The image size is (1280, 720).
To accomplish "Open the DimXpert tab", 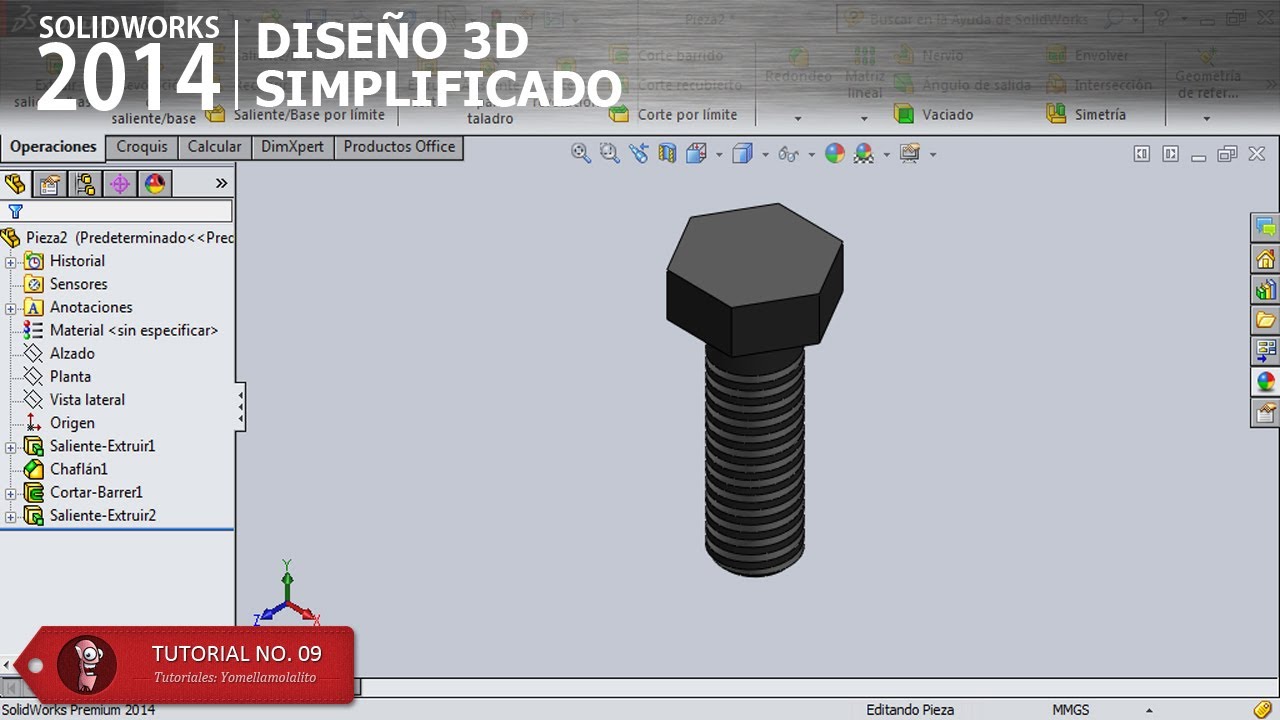I will pyautogui.click(x=293, y=147).
